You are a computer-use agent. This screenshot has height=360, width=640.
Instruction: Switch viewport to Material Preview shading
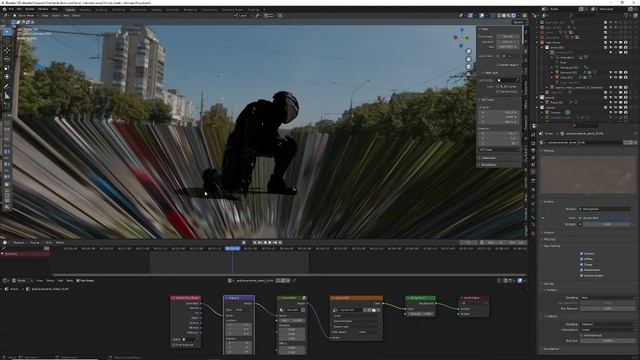point(509,16)
